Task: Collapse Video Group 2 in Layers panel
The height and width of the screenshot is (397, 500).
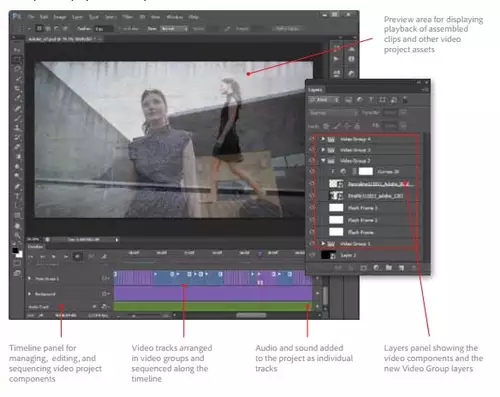Action: point(323,161)
